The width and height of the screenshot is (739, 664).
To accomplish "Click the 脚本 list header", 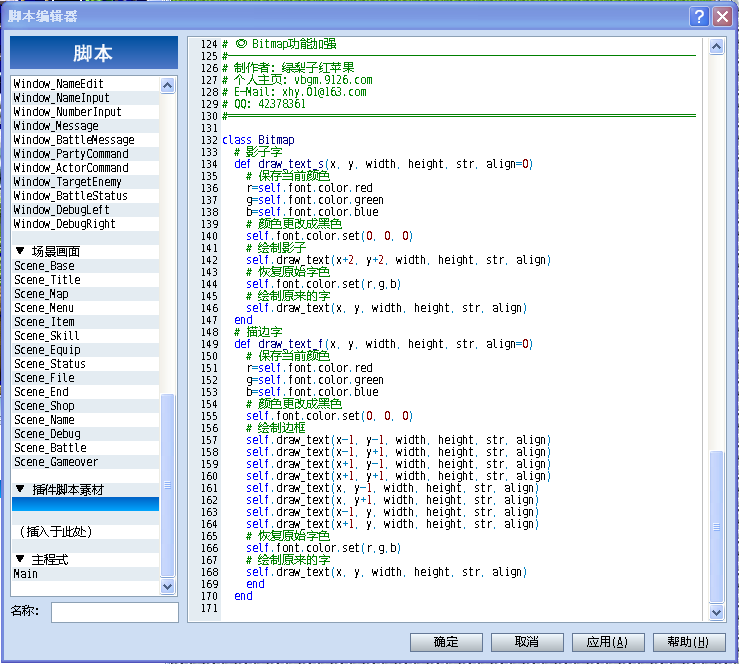I will pyautogui.click(x=94, y=53).
